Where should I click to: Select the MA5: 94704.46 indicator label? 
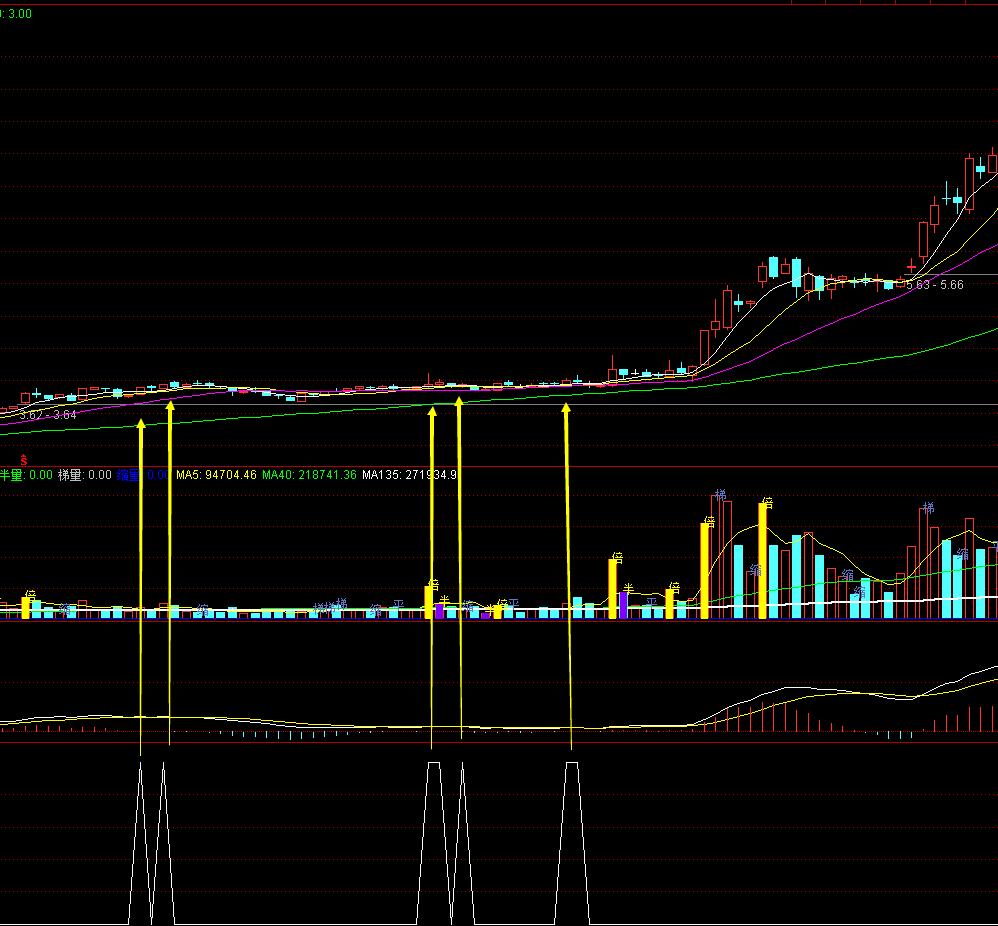coord(216,475)
